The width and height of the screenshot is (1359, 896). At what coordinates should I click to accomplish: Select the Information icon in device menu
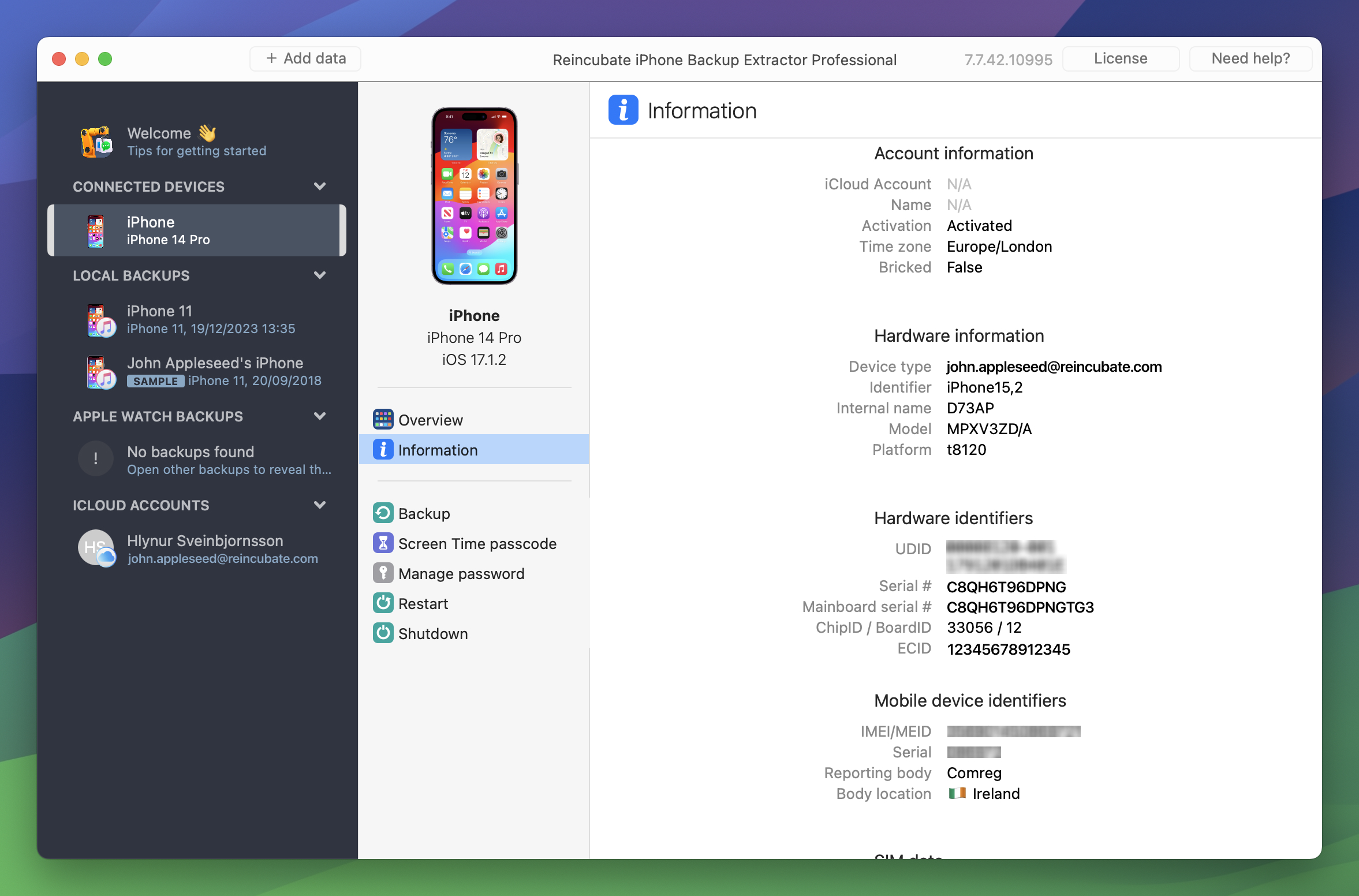[x=383, y=449]
